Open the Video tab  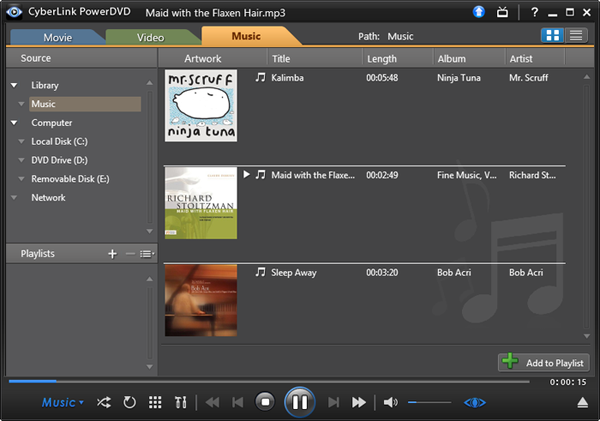click(x=150, y=37)
